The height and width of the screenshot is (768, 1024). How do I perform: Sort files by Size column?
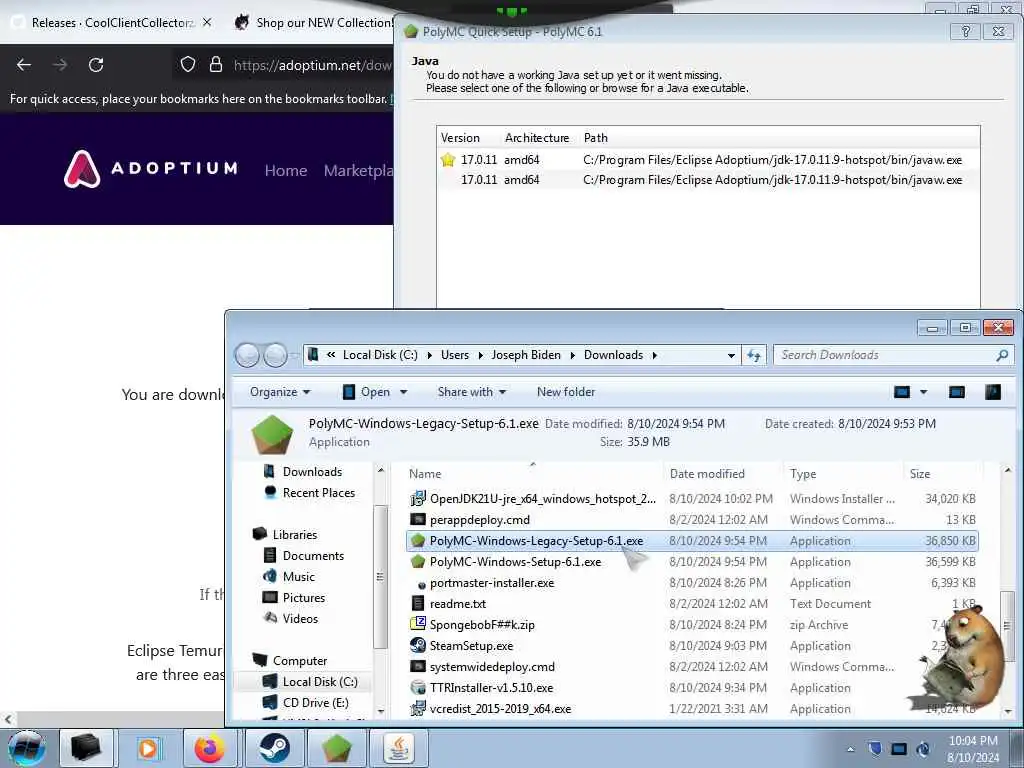pos(944,473)
